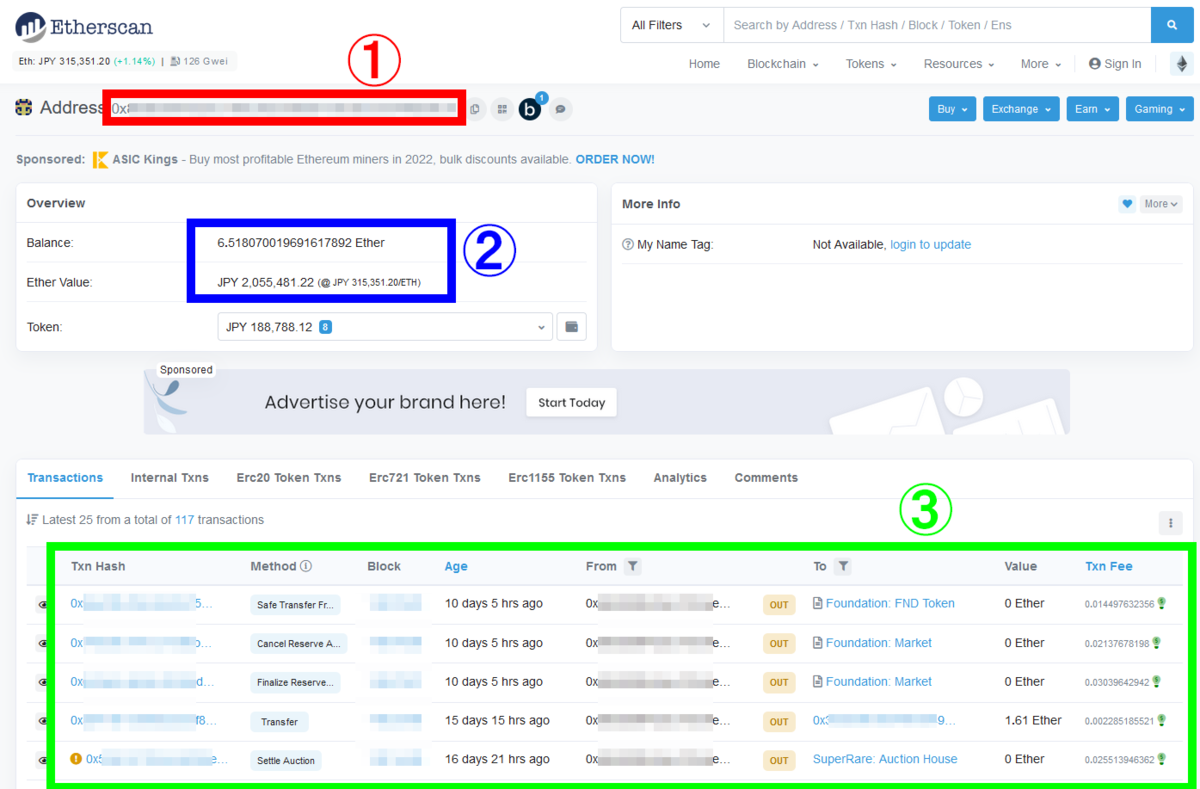The image size is (1200, 789).
Task: Click the Txn Fee column header link
Action: [1109, 566]
